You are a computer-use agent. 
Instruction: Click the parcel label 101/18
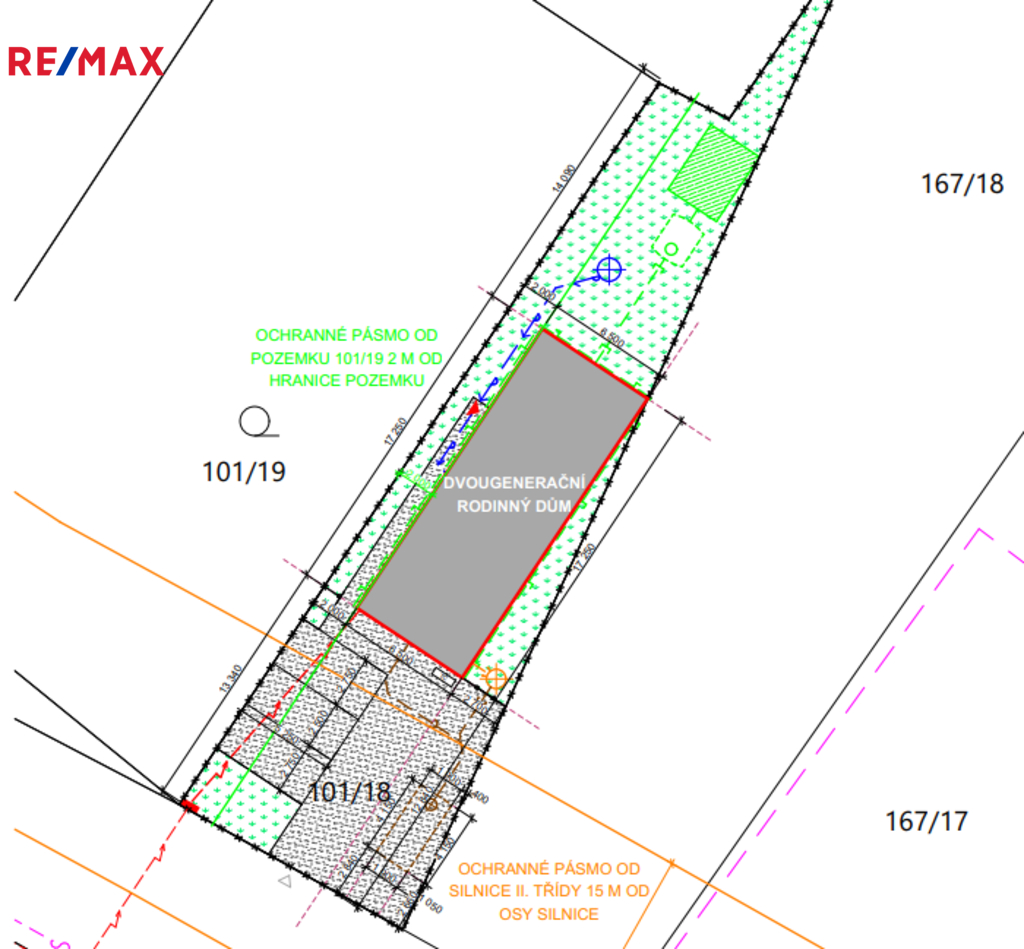[x=349, y=792]
